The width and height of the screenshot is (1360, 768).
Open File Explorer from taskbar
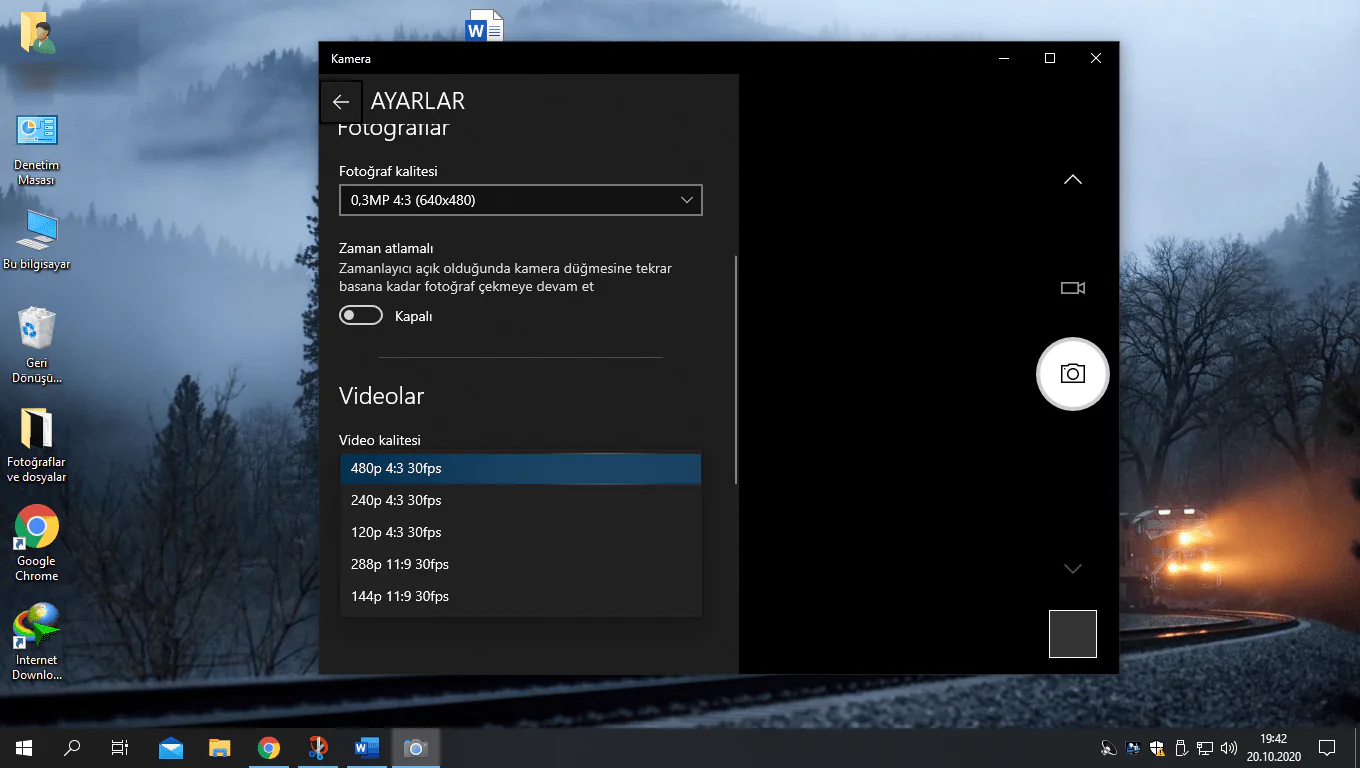click(x=220, y=748)
